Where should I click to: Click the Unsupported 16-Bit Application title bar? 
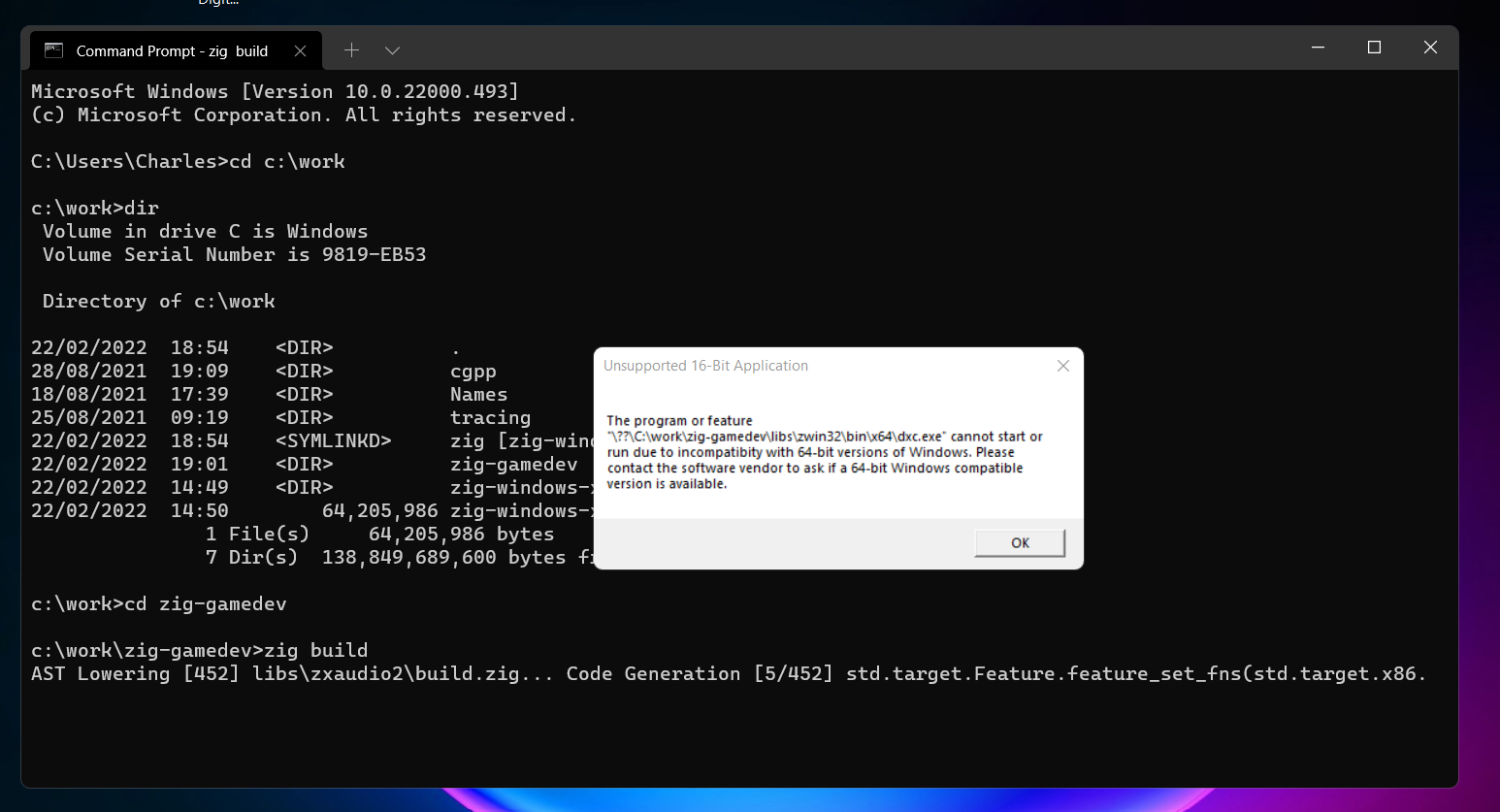pos(704,366)
